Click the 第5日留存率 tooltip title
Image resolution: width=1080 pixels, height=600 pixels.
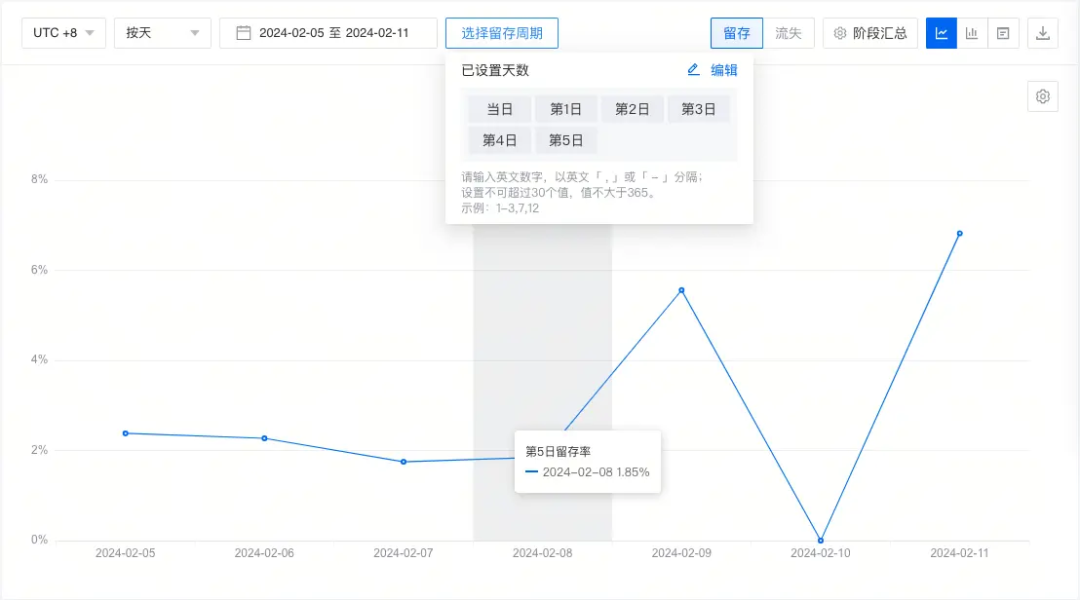558,451
